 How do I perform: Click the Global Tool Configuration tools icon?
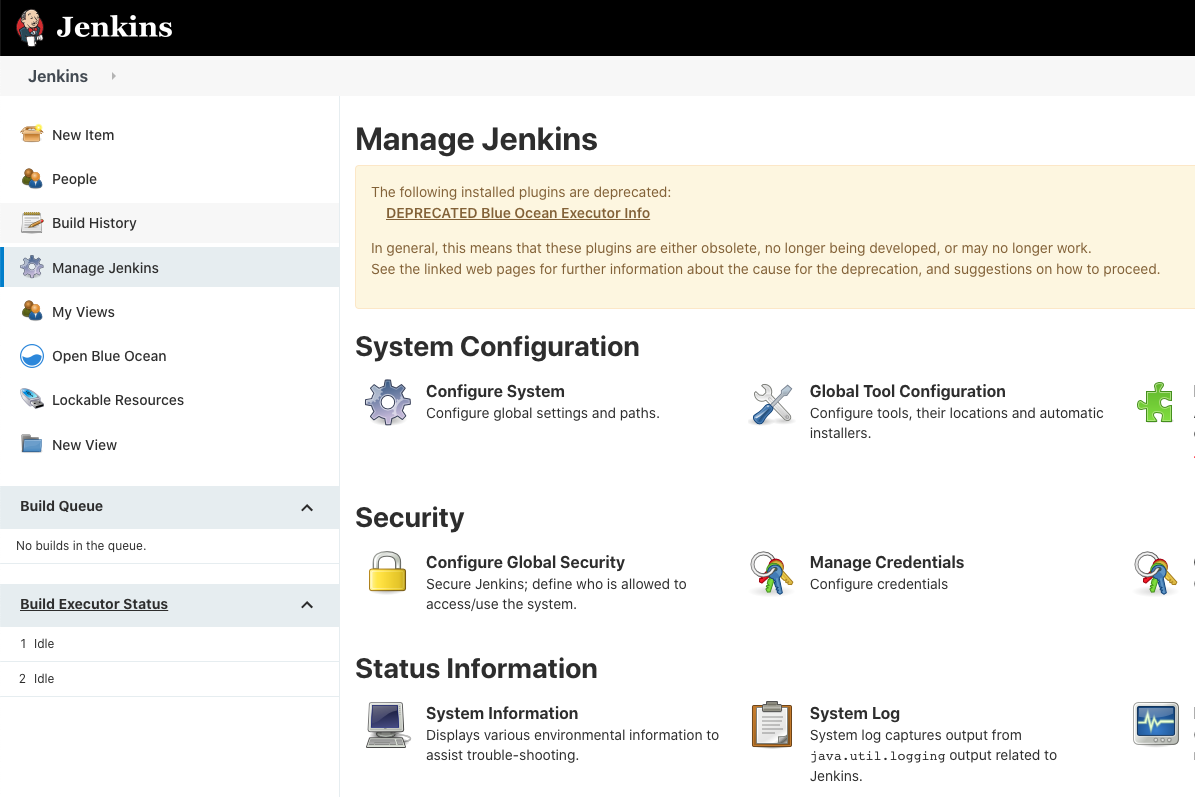point(772,403)
